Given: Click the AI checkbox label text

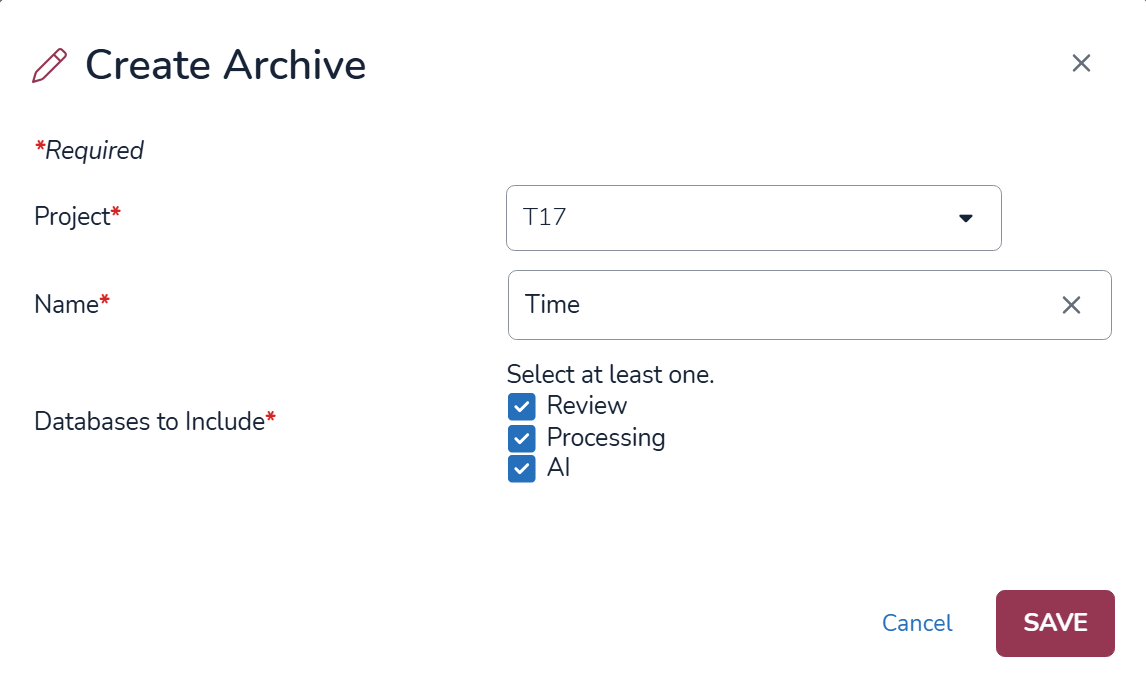Looking at the screenshot, I should click(558, 467).
